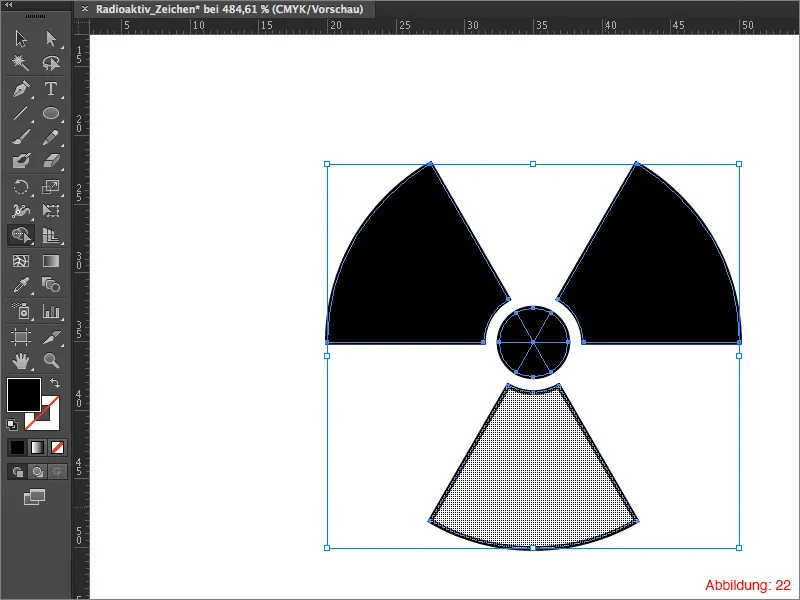The height and width of the screenshot is (600, 800).
Task: Select the Blob Brush tool
Action: (x=21, y=161)
